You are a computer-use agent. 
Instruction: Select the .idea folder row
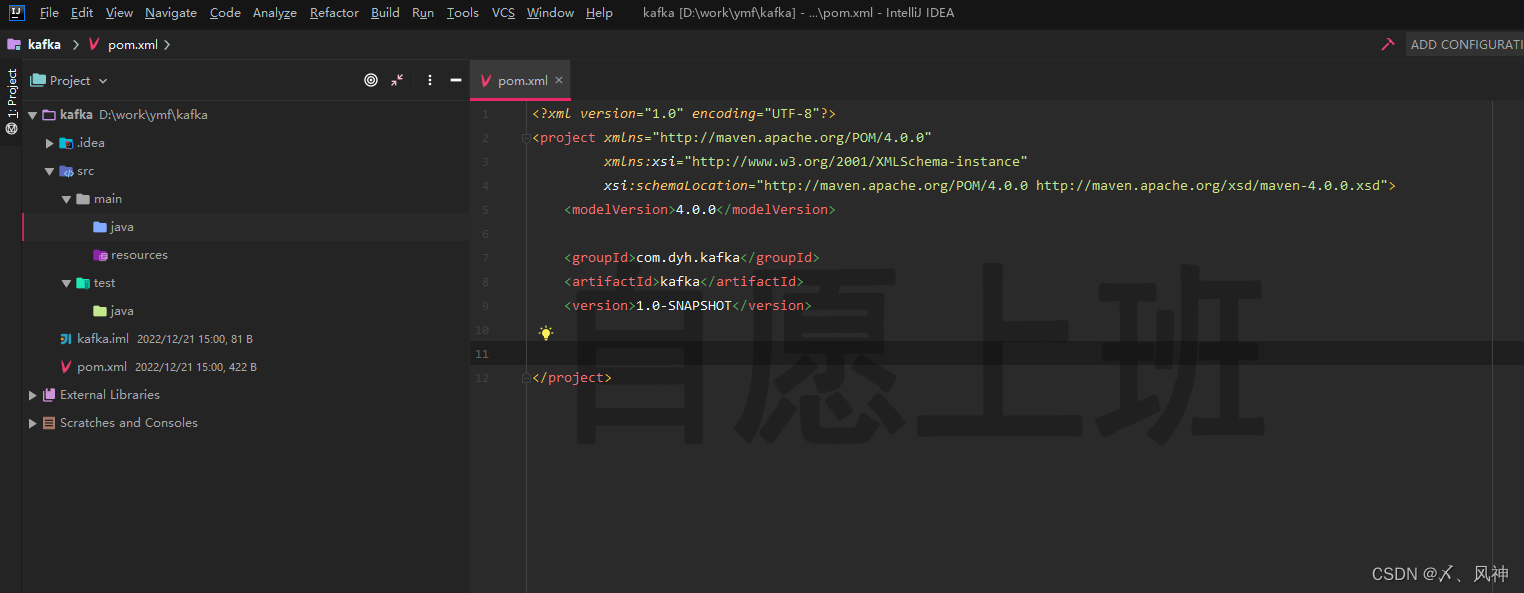pos(246,143)
